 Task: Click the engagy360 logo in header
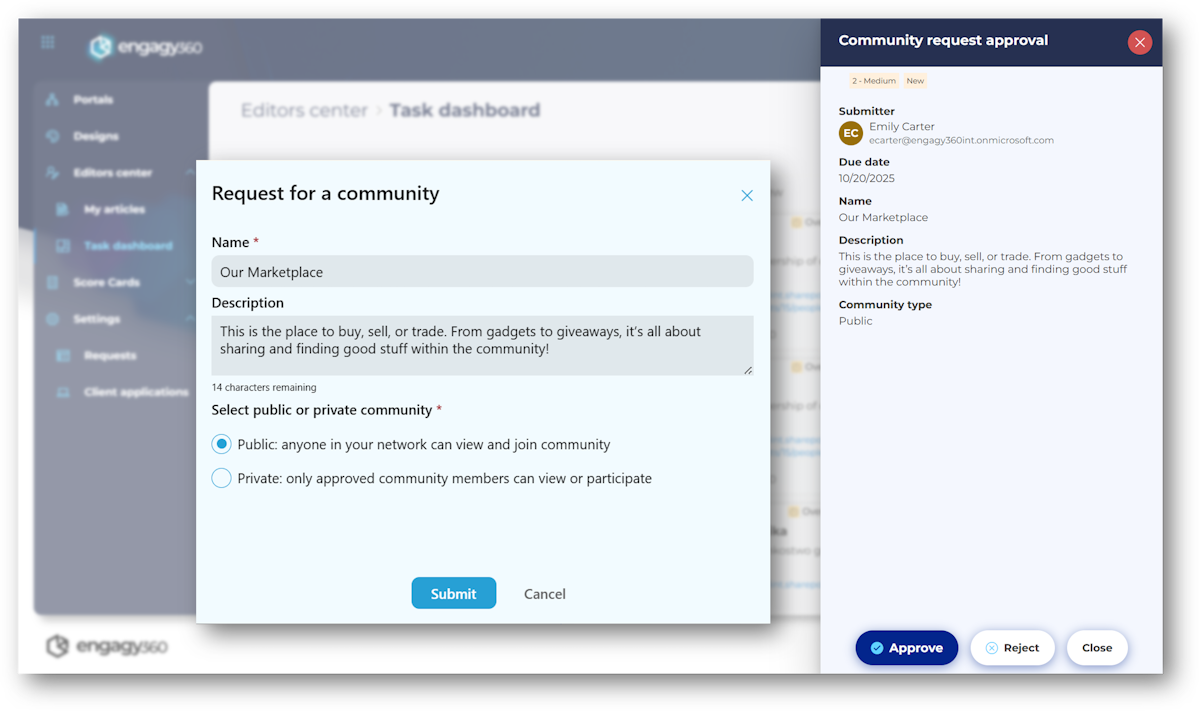[145, 47]
